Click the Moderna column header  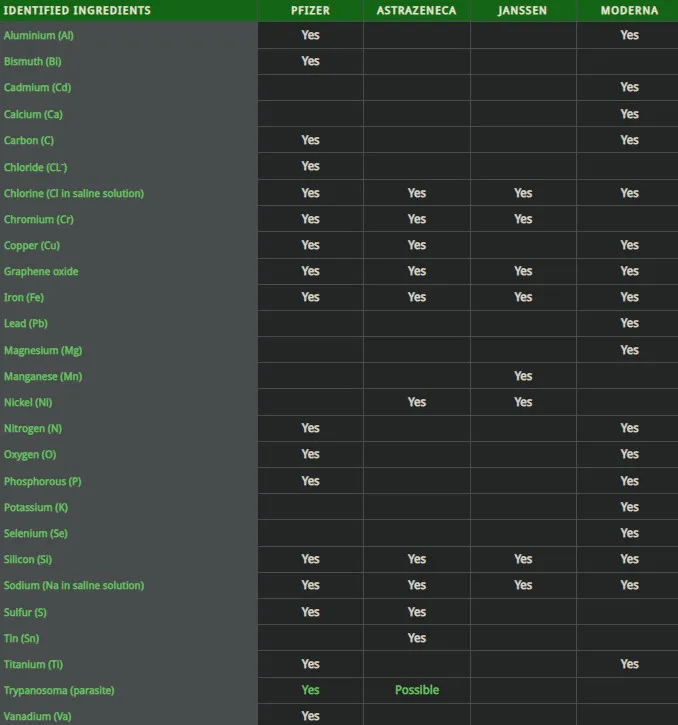(x=629, y=10)
